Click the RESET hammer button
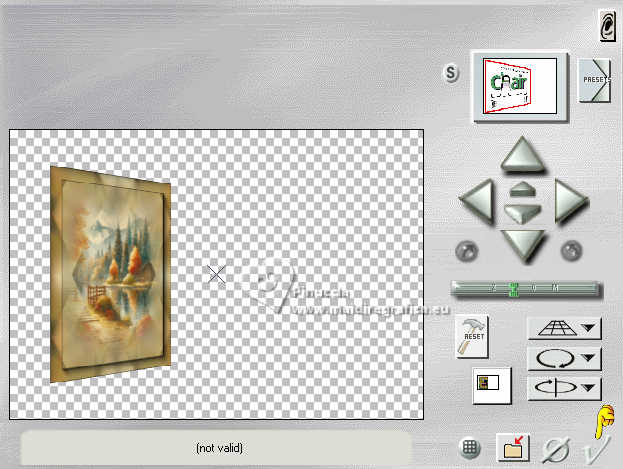Image resolution: width=623 pixels, height=469 pixels. [472, 337]
